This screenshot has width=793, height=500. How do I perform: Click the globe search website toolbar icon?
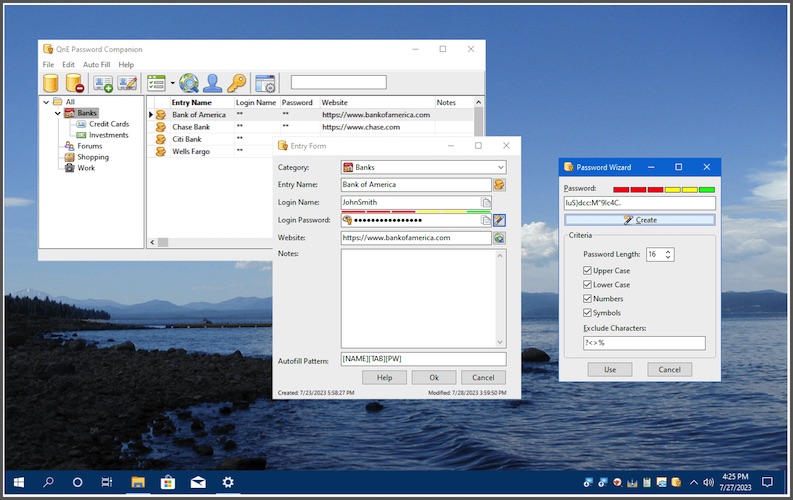click(x=188, y=83)
